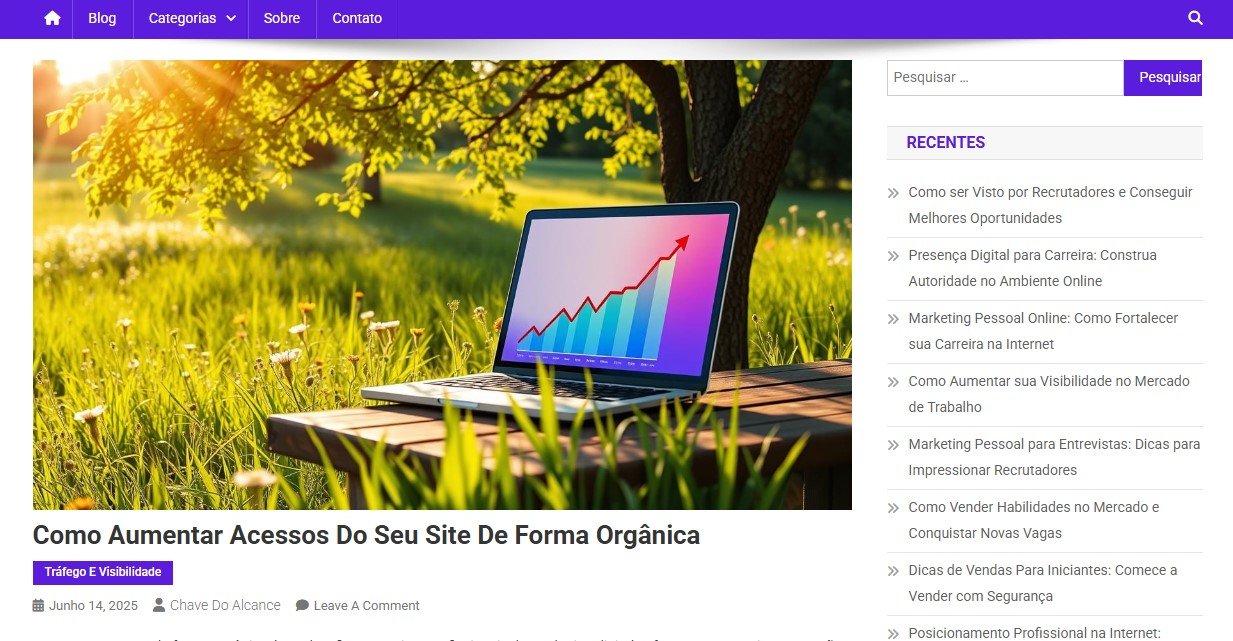
Task: Click the comment bubble icon near Leave A Comment
Action: (x=303, y=605)
